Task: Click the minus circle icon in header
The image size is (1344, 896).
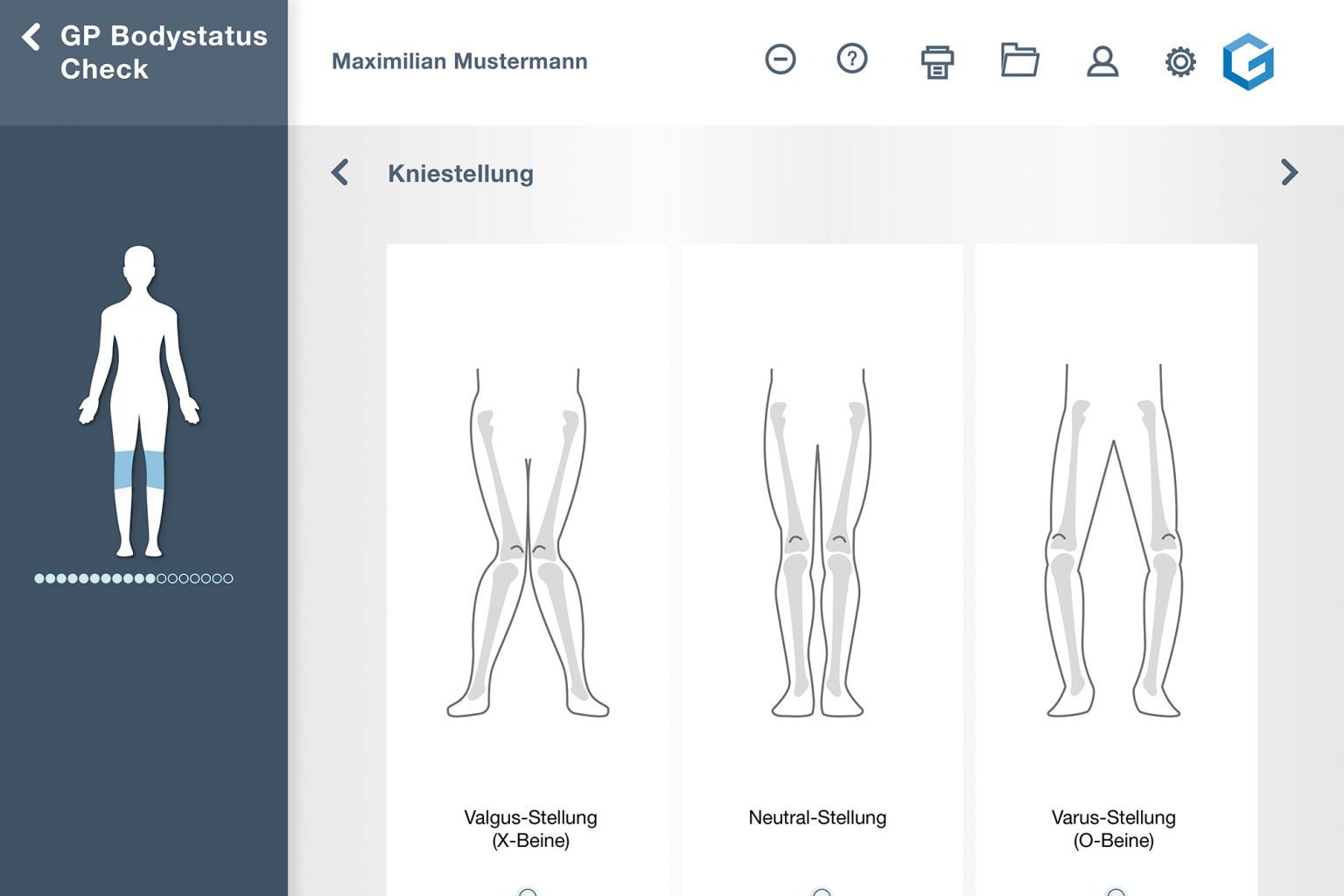Action: pyautogui.click(x=780, y=59)
